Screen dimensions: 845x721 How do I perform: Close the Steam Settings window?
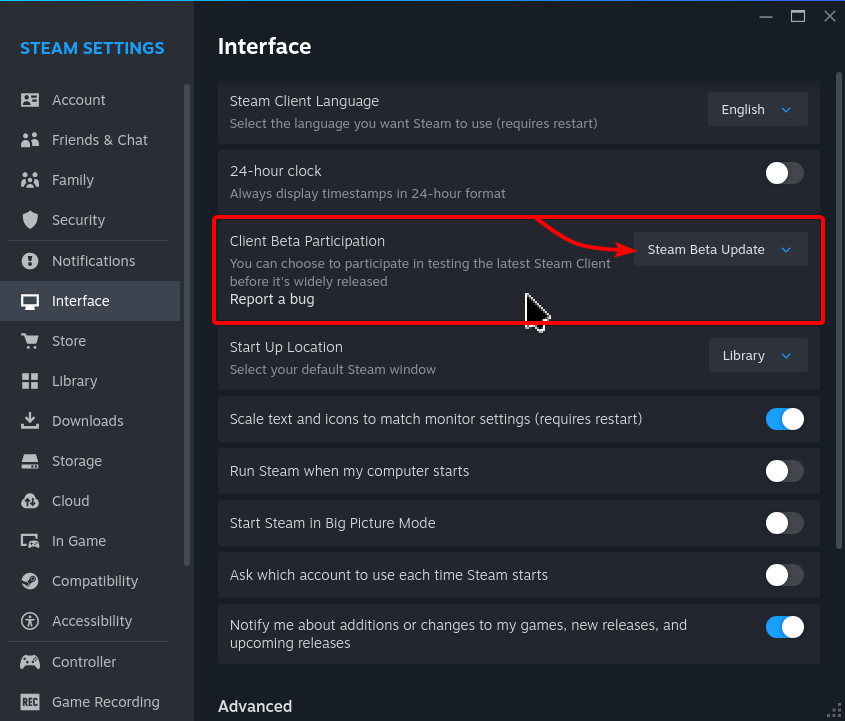[830, 16]
